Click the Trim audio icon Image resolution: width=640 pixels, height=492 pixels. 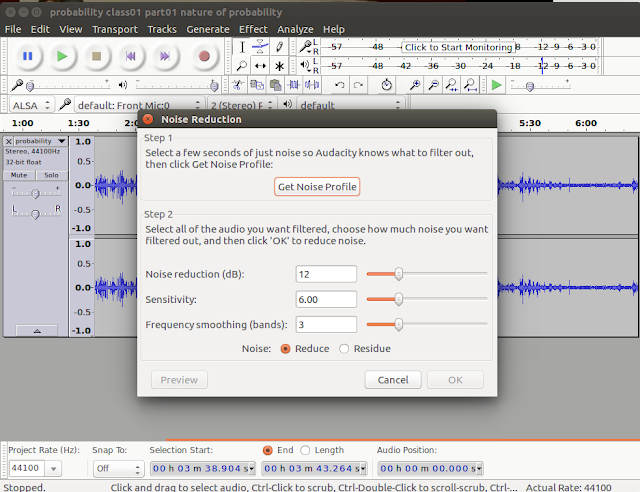(294, 85)
